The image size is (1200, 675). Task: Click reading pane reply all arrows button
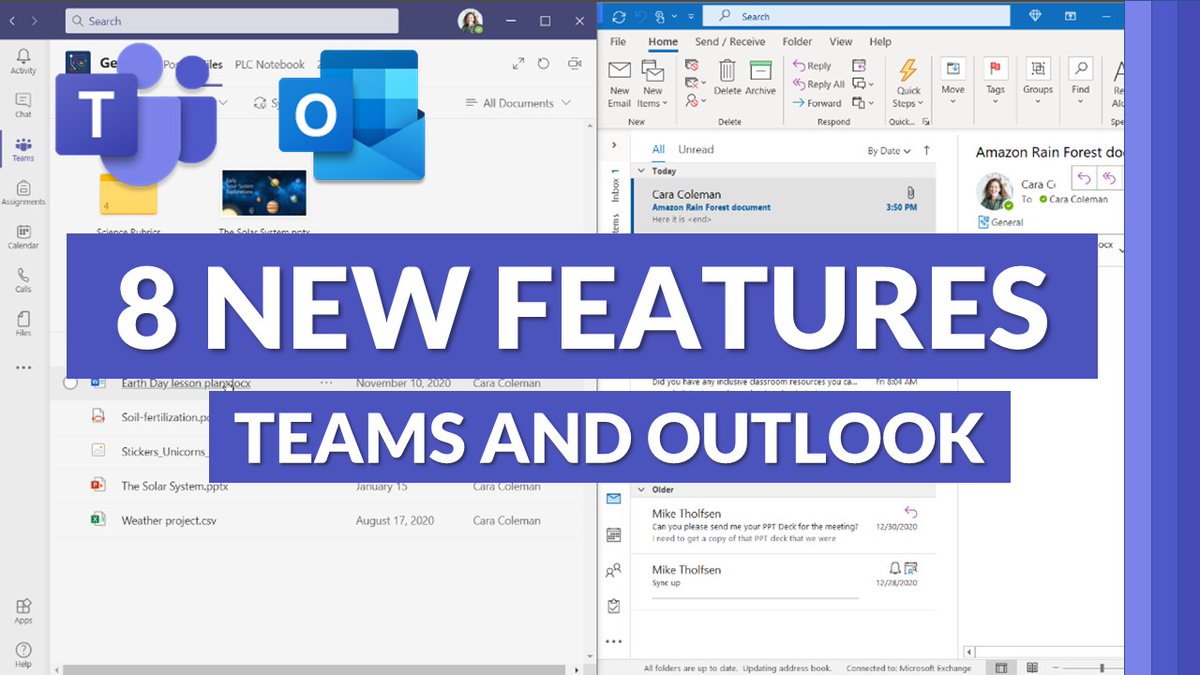[1108, 178]
